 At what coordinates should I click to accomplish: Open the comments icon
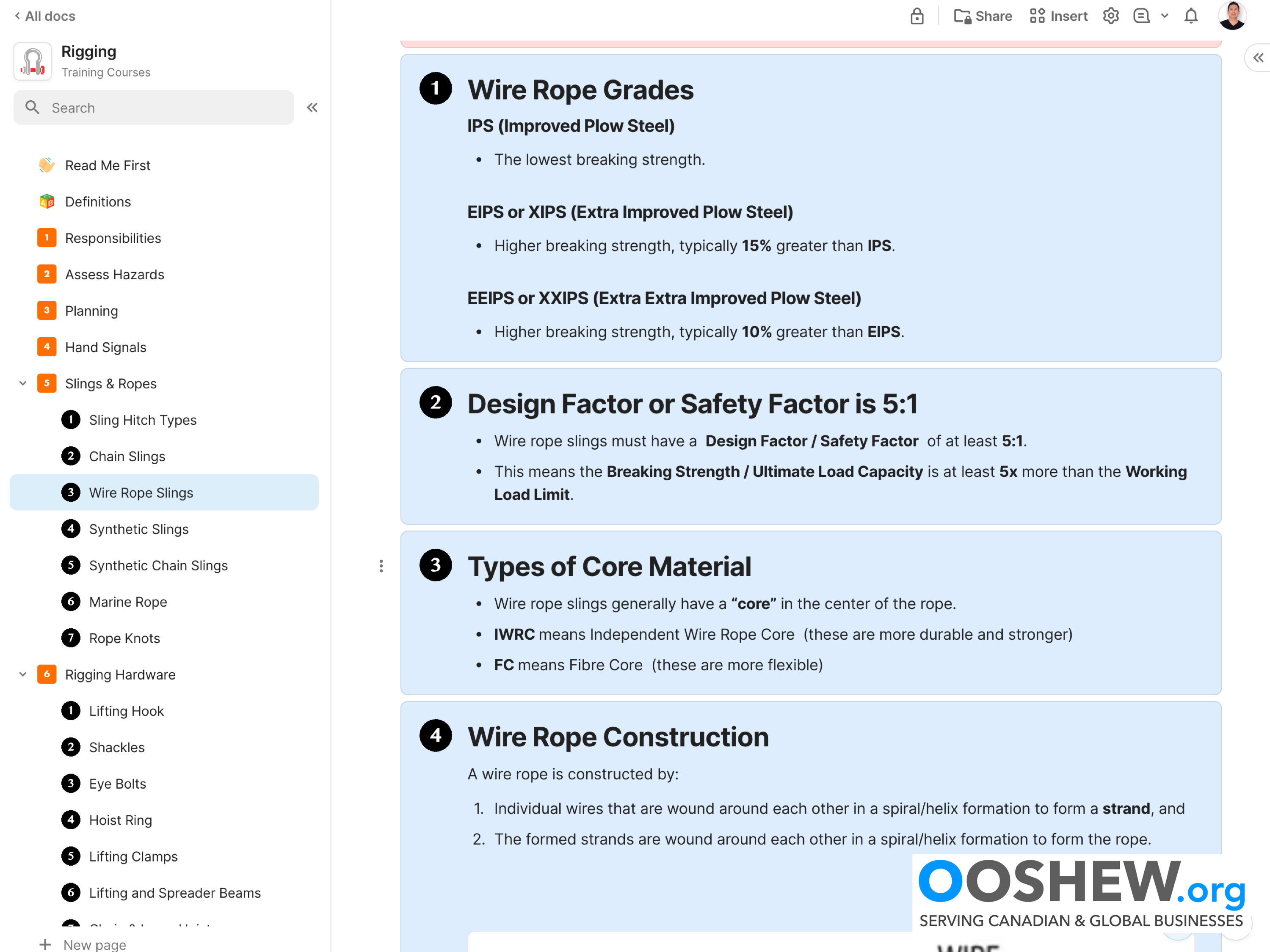(x=1141, y=16)
